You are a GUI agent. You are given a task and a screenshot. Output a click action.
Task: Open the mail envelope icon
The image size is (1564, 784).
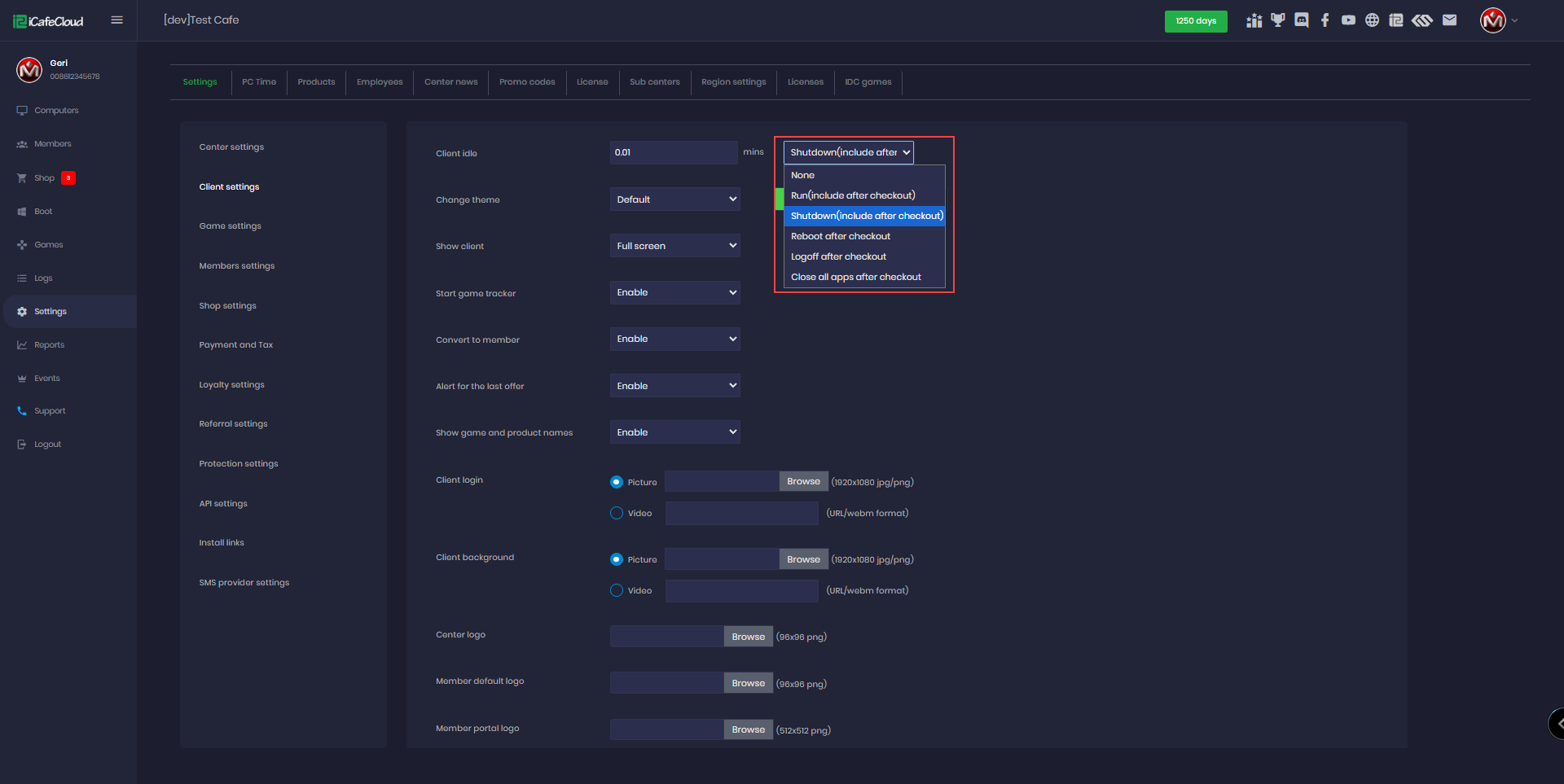1449,20
